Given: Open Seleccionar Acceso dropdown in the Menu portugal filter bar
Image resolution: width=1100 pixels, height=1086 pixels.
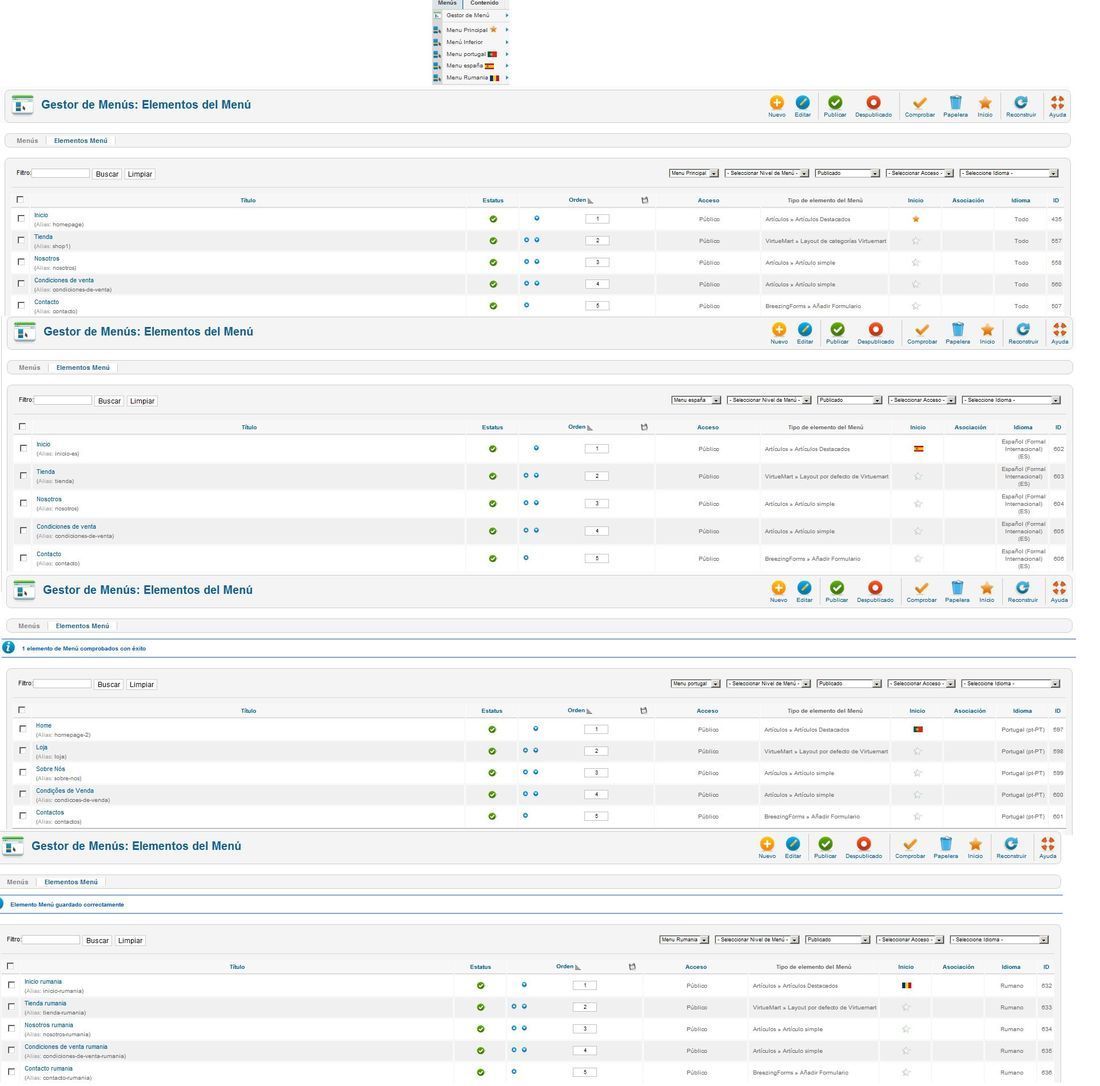Looking at the screenshot, I should [921, 683].
